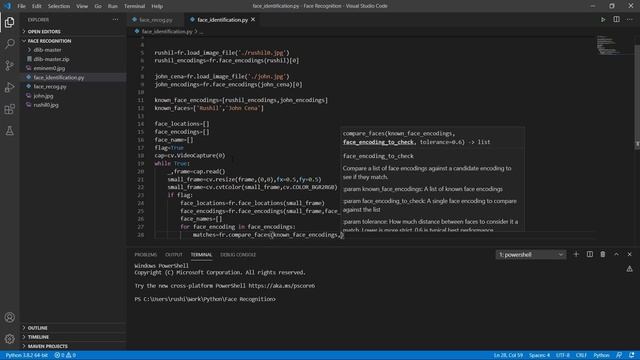Open rushil0.jpg in explorer
640x360 pixels.
pos(46,105)
